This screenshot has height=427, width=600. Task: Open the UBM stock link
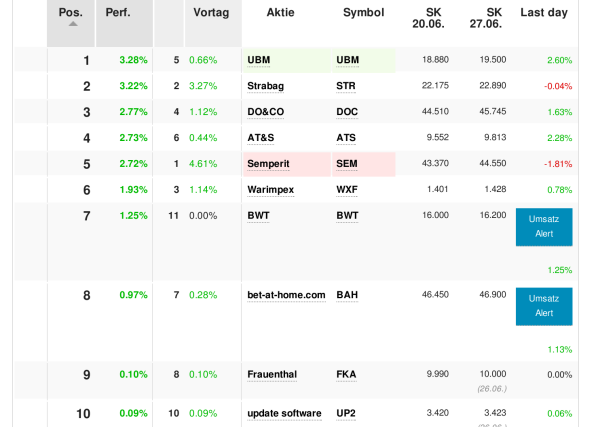259,60
